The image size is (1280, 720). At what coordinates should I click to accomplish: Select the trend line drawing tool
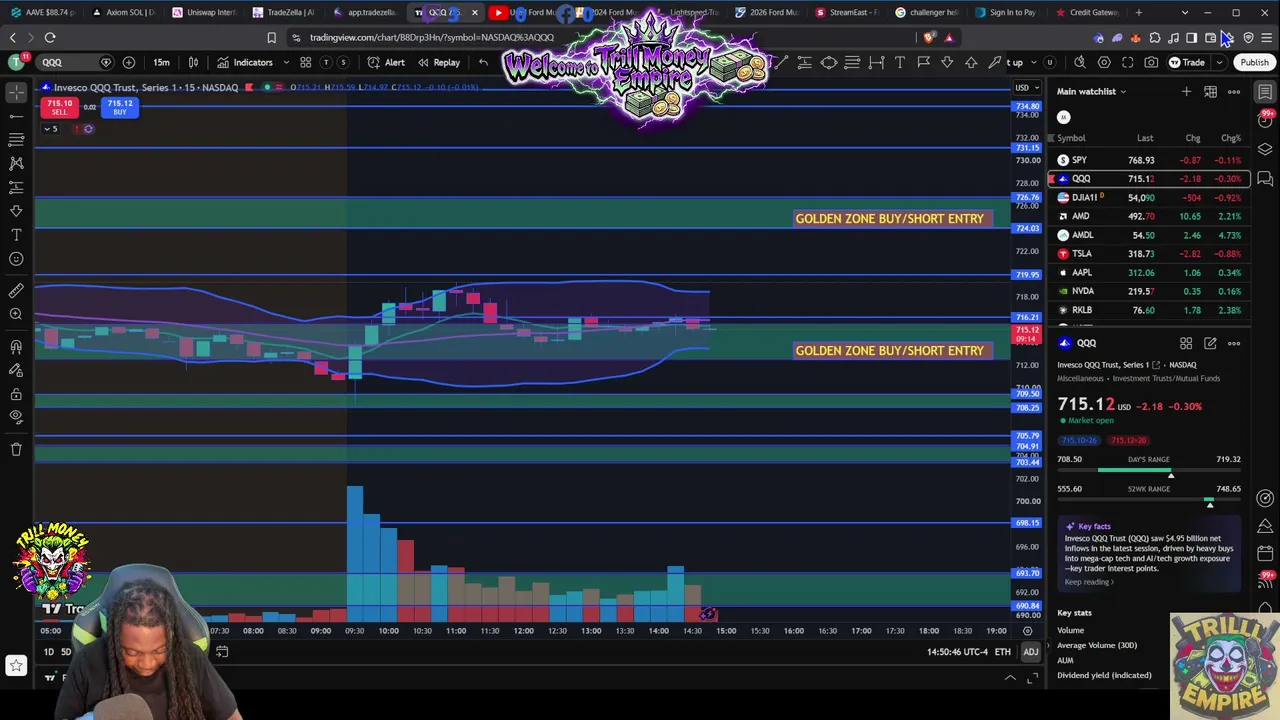click(16, 116)
